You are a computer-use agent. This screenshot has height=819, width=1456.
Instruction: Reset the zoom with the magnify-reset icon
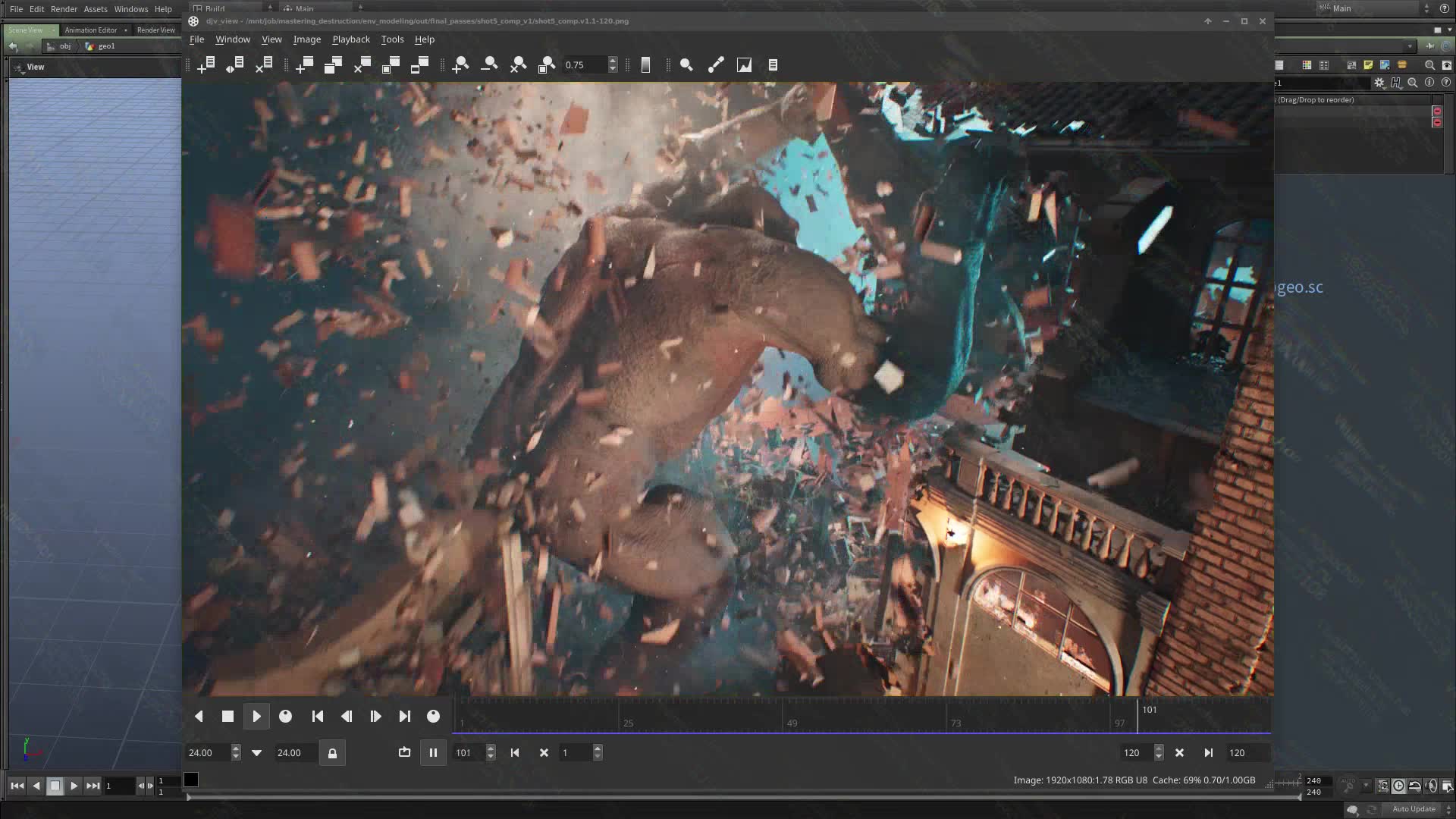point(518,65)
